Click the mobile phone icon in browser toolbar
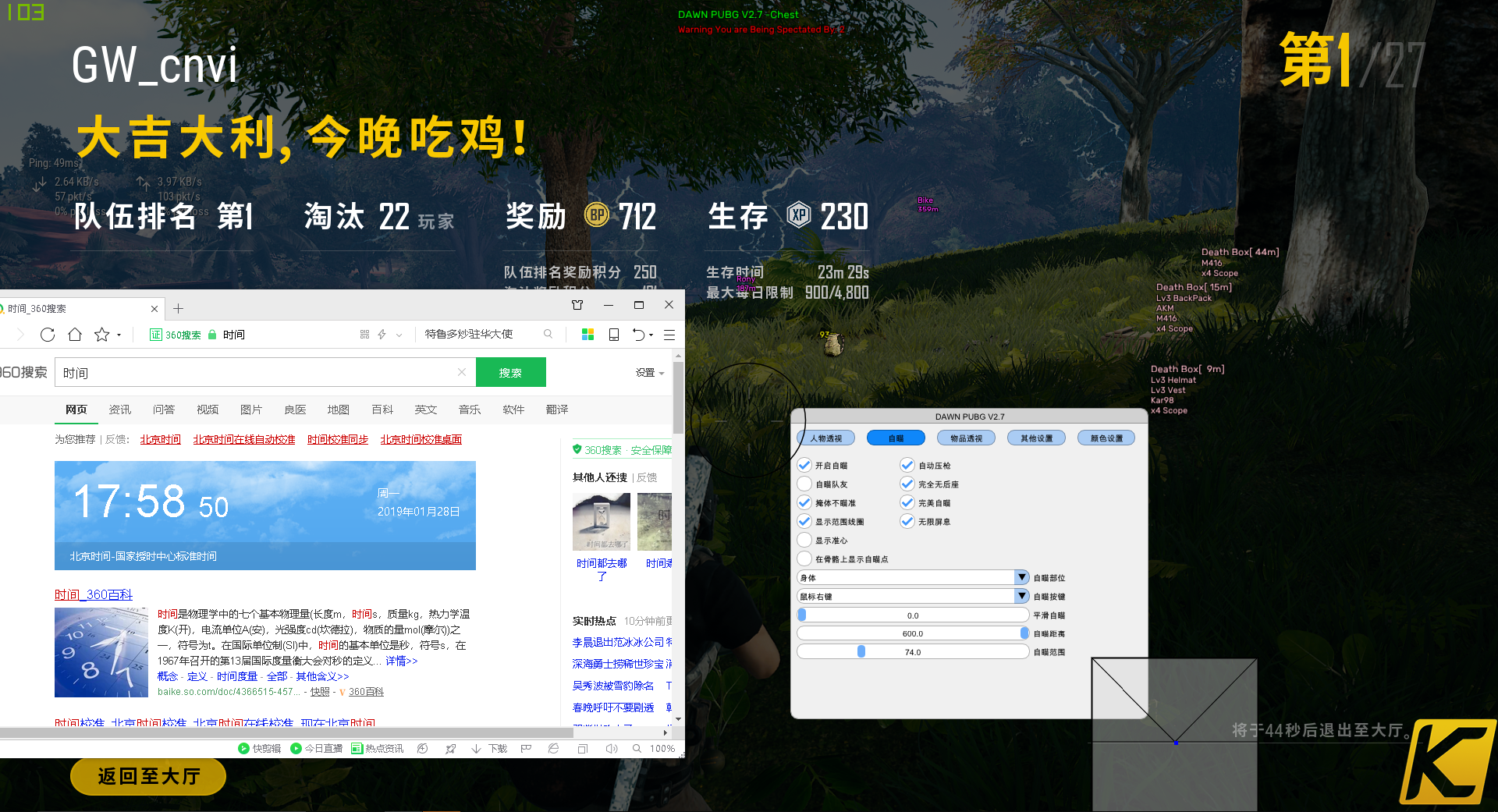 614,335
